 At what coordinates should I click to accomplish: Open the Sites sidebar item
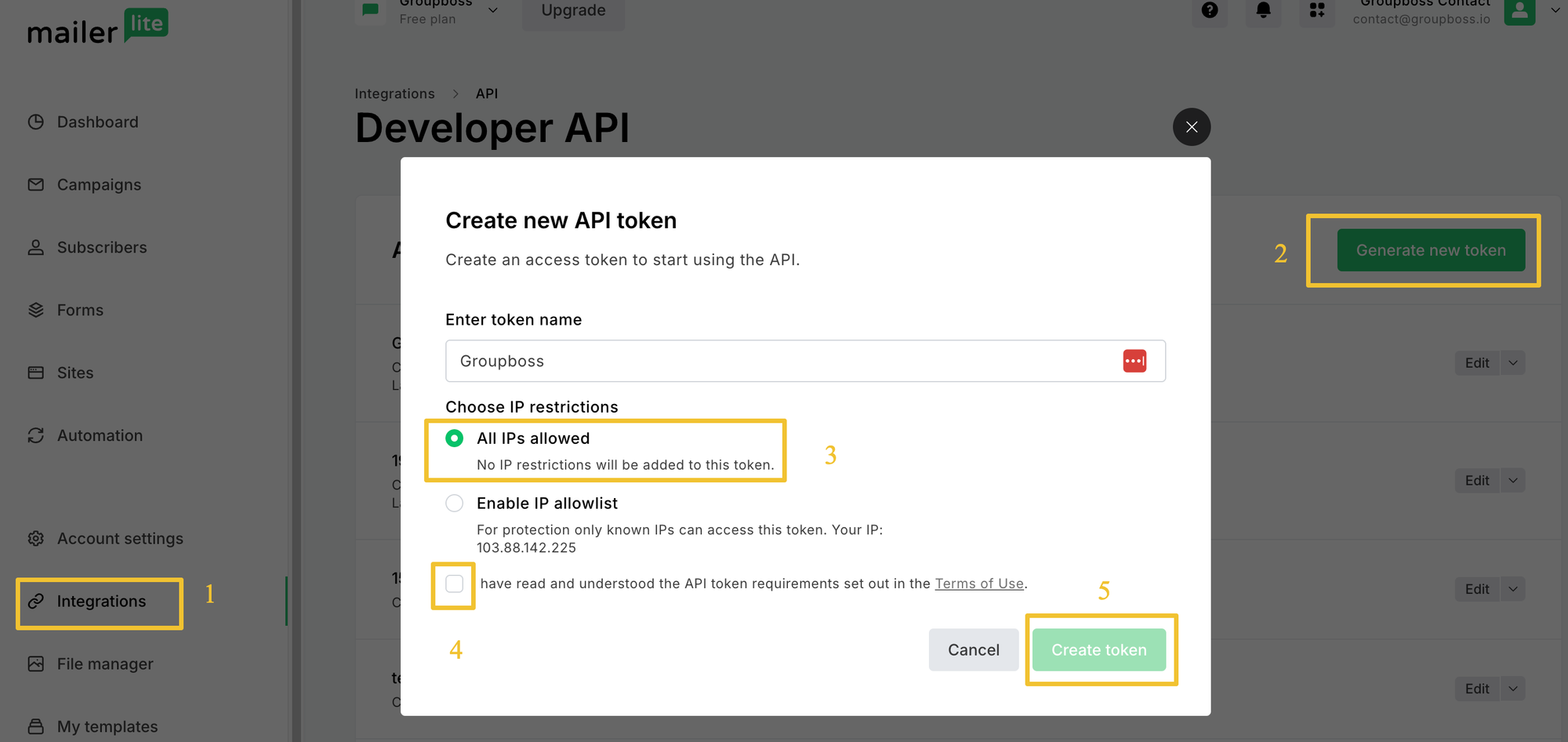coord(61,373)
